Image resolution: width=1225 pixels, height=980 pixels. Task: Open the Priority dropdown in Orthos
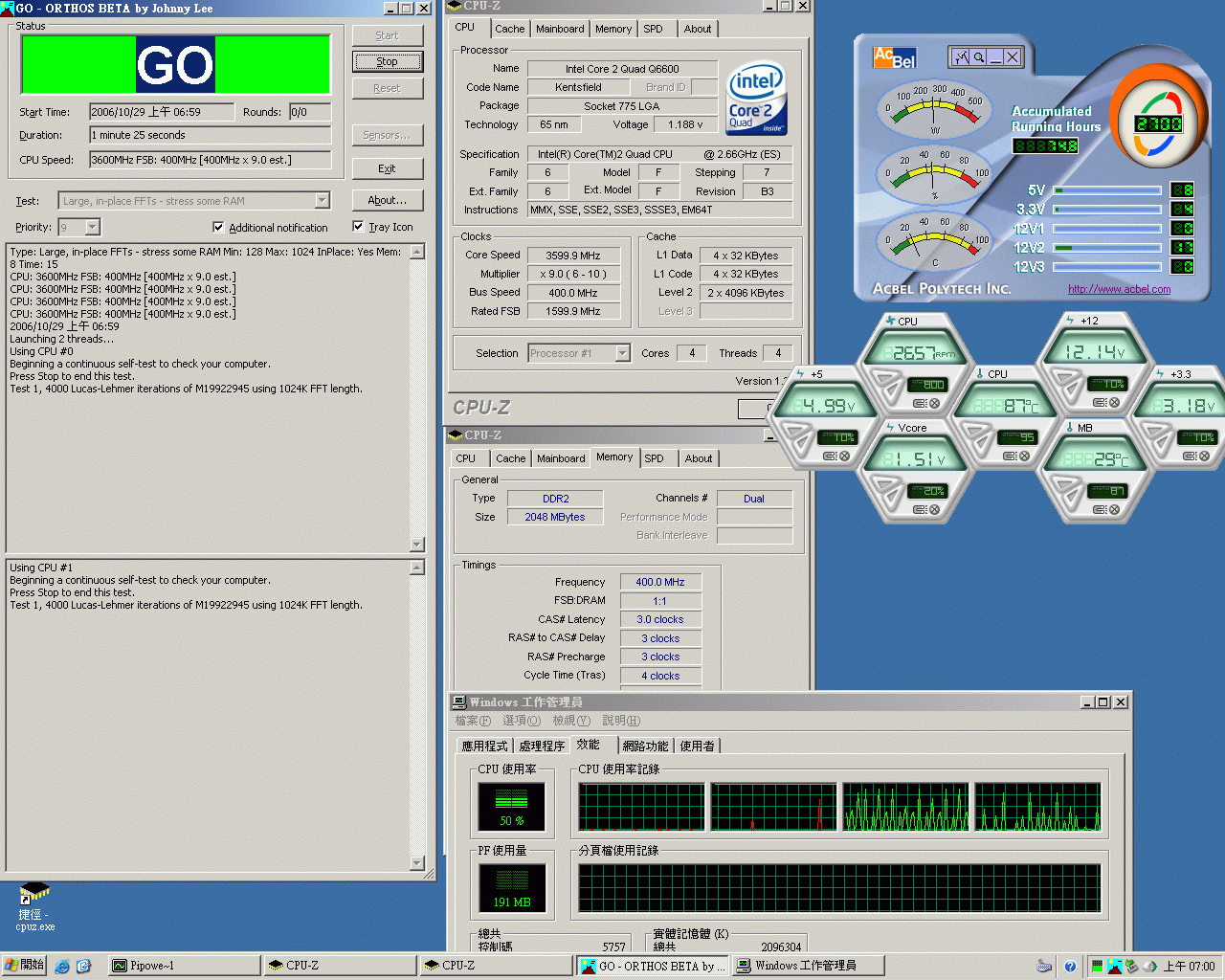[x=93, y=227]
